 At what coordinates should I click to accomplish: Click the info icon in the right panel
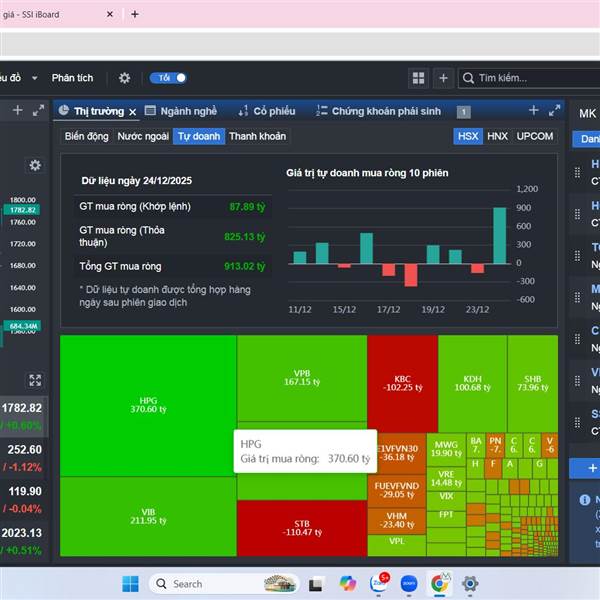[585, 500]
